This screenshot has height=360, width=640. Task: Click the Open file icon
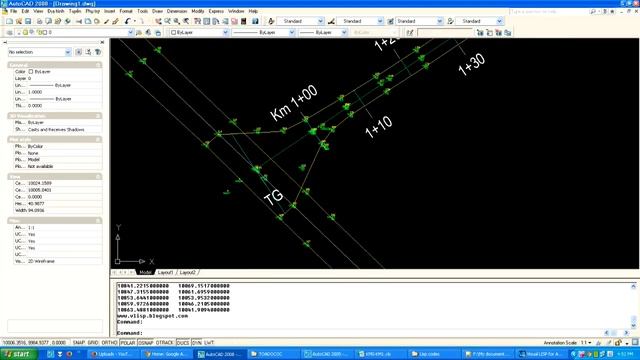(x=19, y=21)
